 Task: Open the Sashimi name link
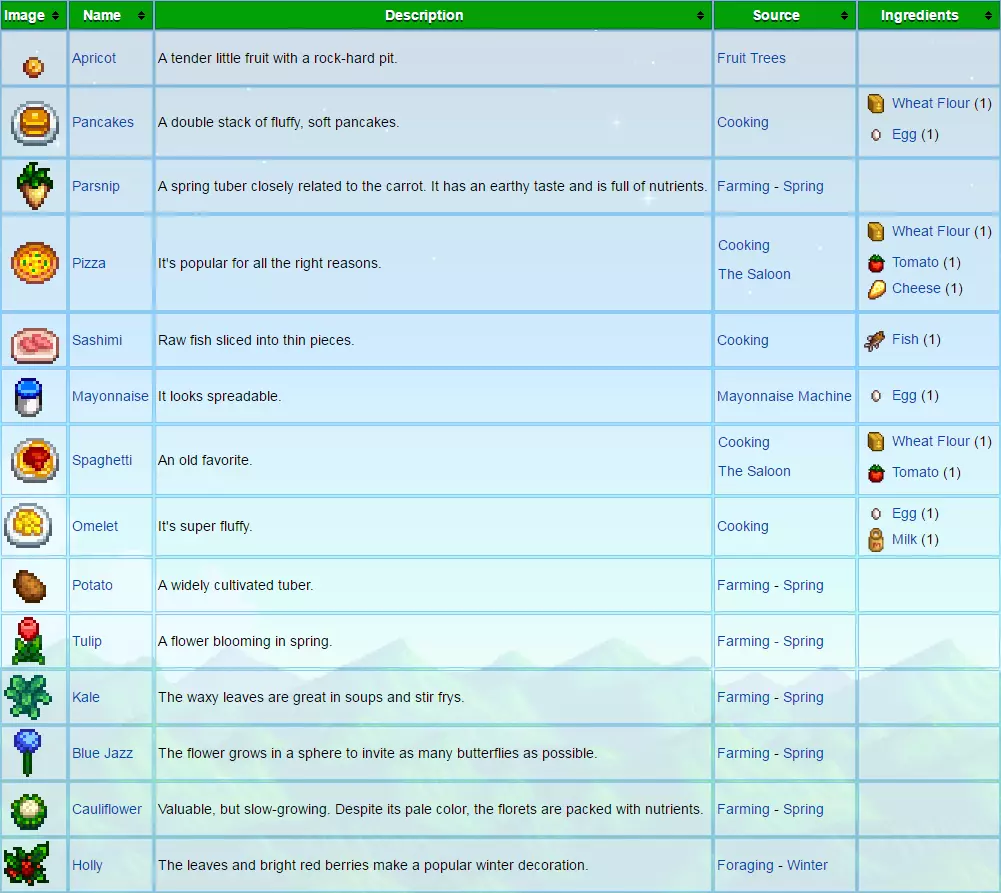click(97, 340)
